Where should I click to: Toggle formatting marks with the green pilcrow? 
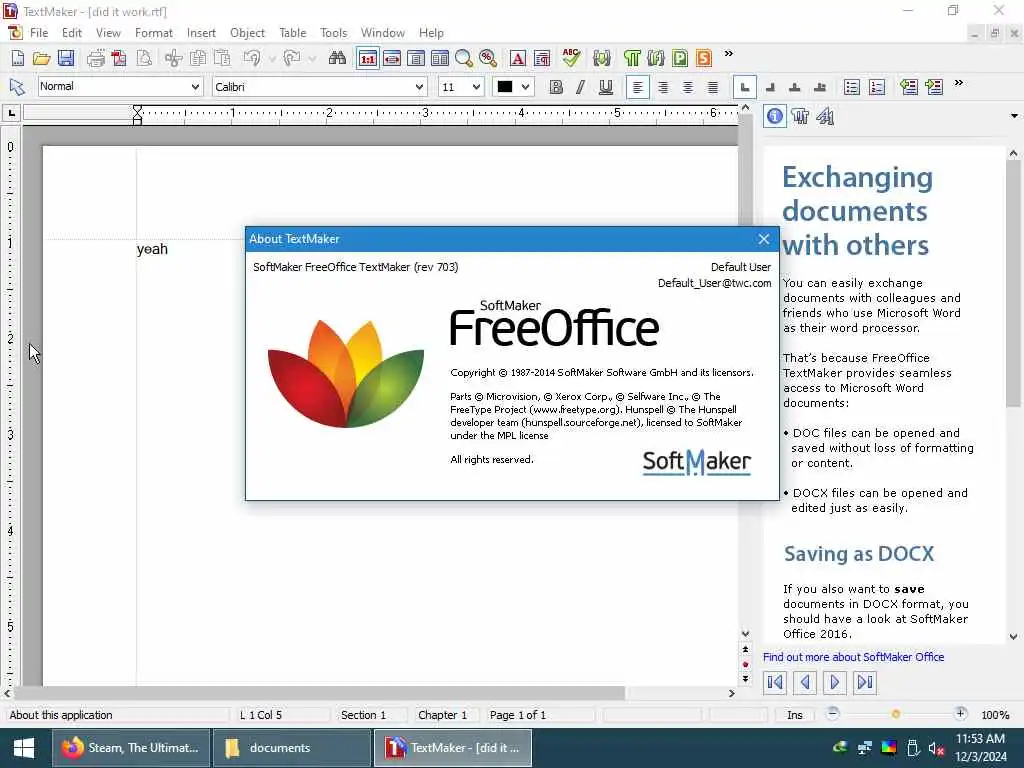[632, 58]
